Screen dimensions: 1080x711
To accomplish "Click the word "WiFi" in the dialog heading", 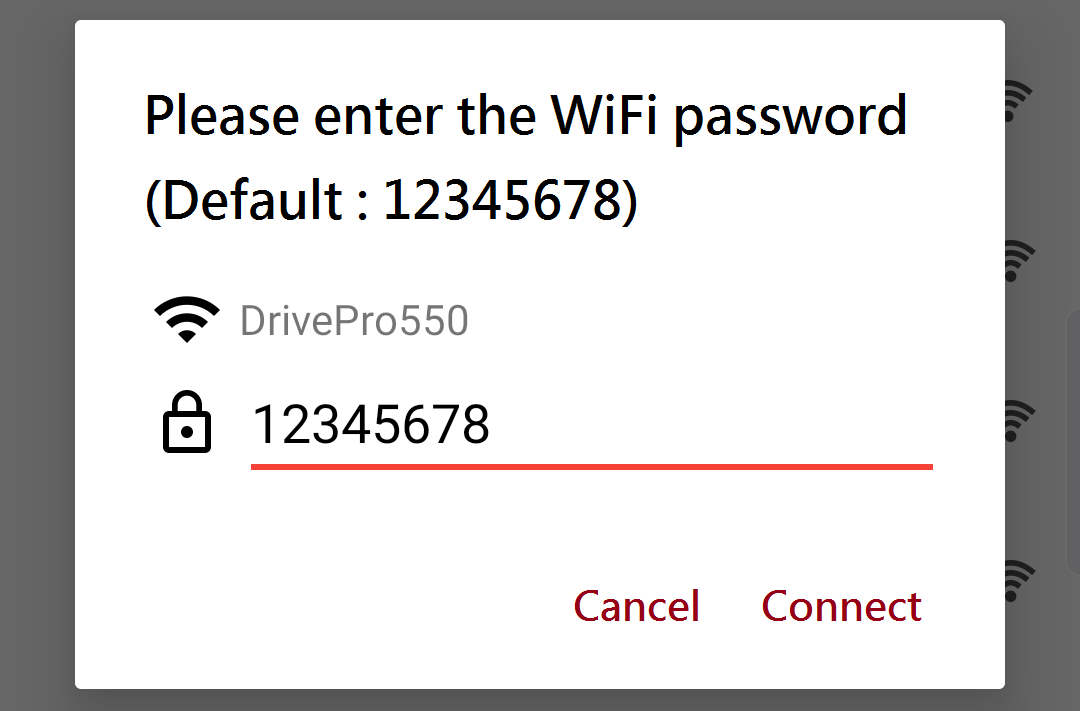I will pyautogui.click(x=606, y=115).
